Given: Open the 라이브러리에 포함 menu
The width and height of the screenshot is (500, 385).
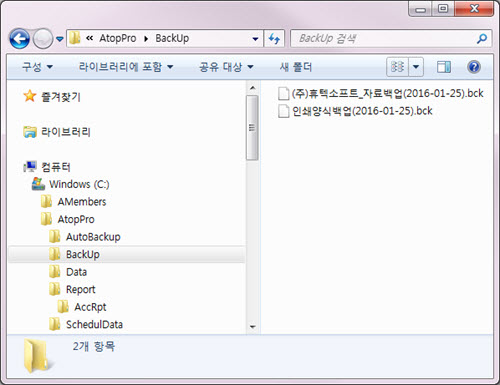Looking at the screenshot, I should coord(126,67).
